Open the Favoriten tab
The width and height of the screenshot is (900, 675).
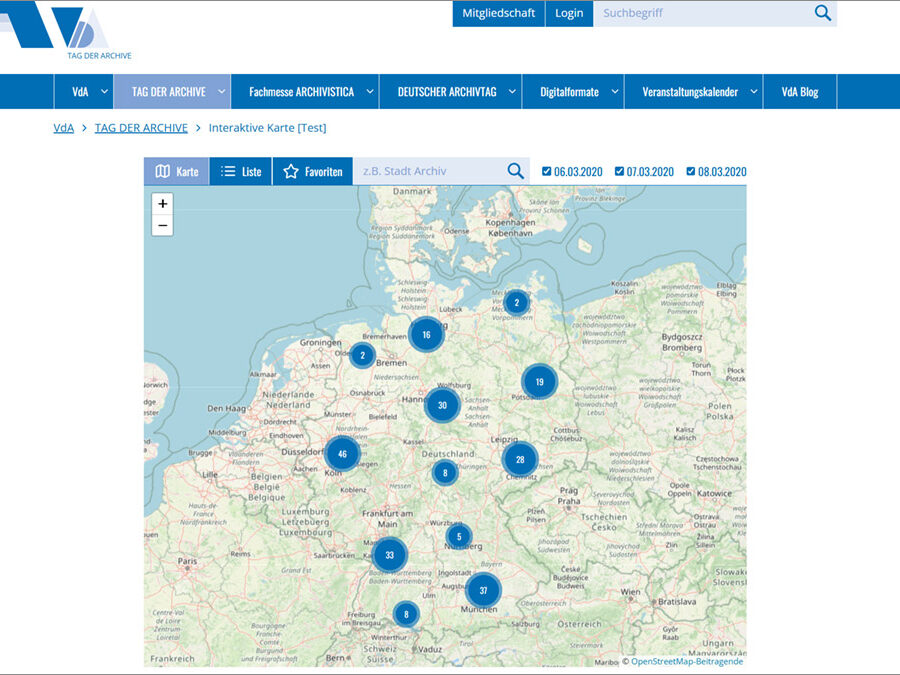point(313,171)
